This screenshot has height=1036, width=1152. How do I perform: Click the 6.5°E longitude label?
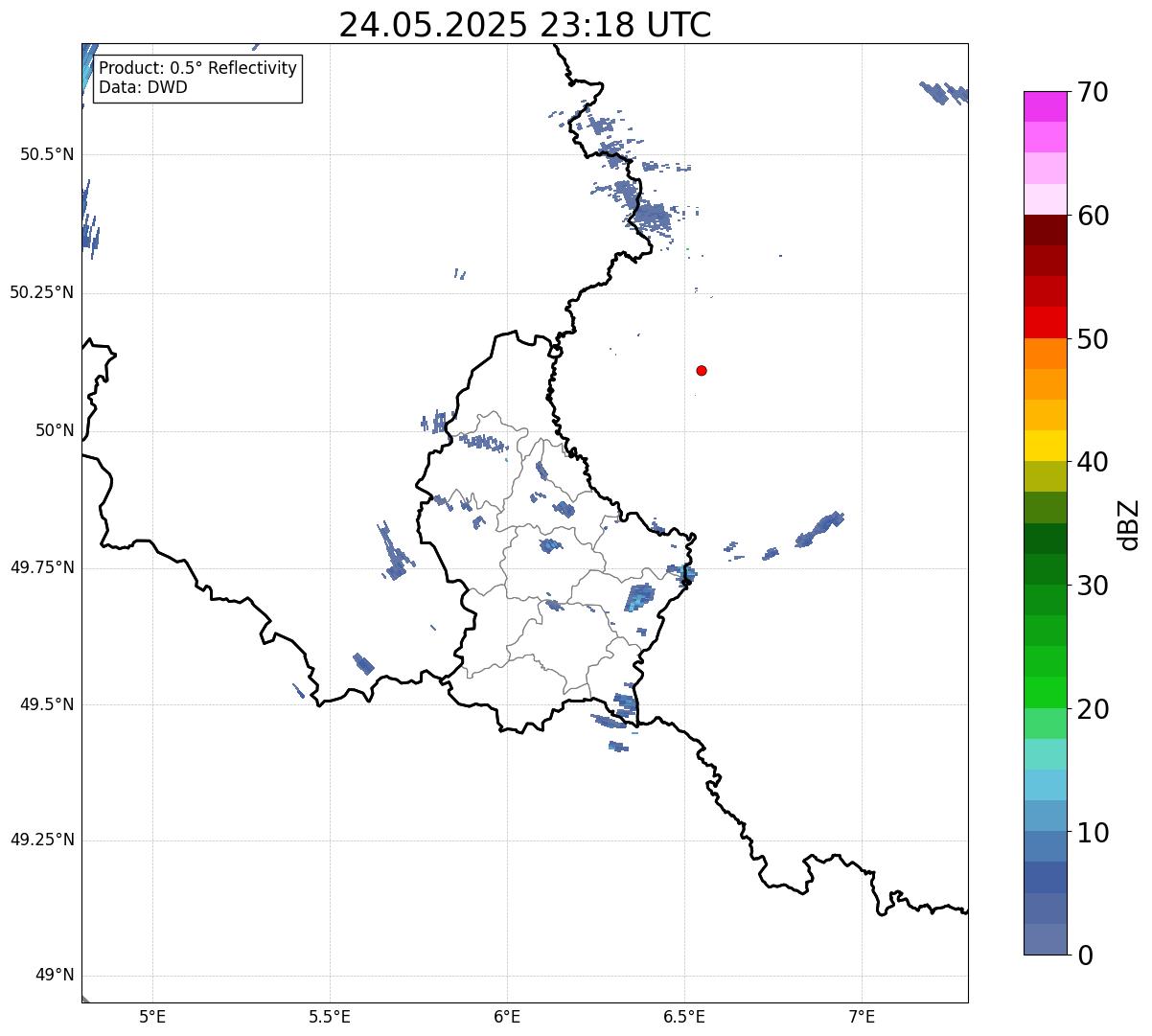(684, 1016)
